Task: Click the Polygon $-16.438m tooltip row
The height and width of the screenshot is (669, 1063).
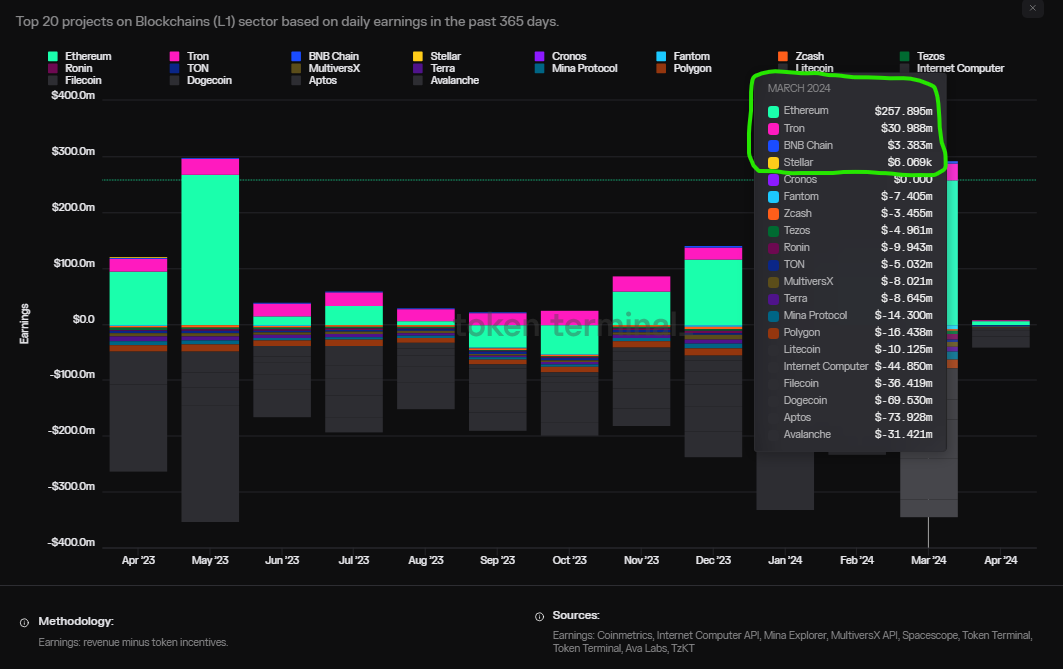Action: pyautogui.click(x=850, y=333)
